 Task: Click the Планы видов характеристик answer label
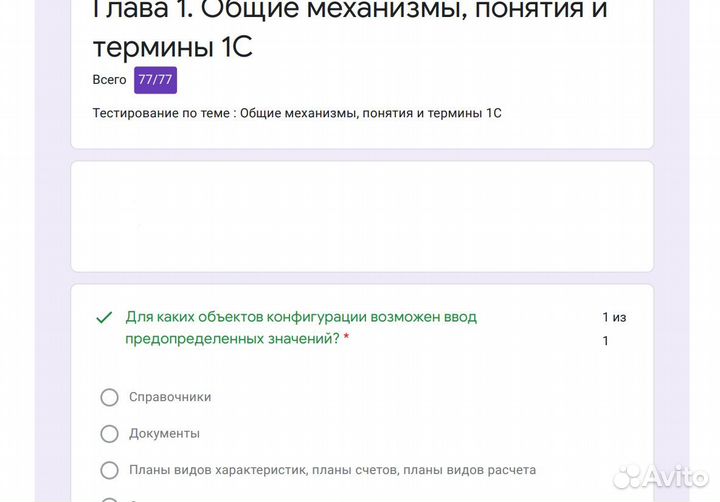tap(332, 470)
